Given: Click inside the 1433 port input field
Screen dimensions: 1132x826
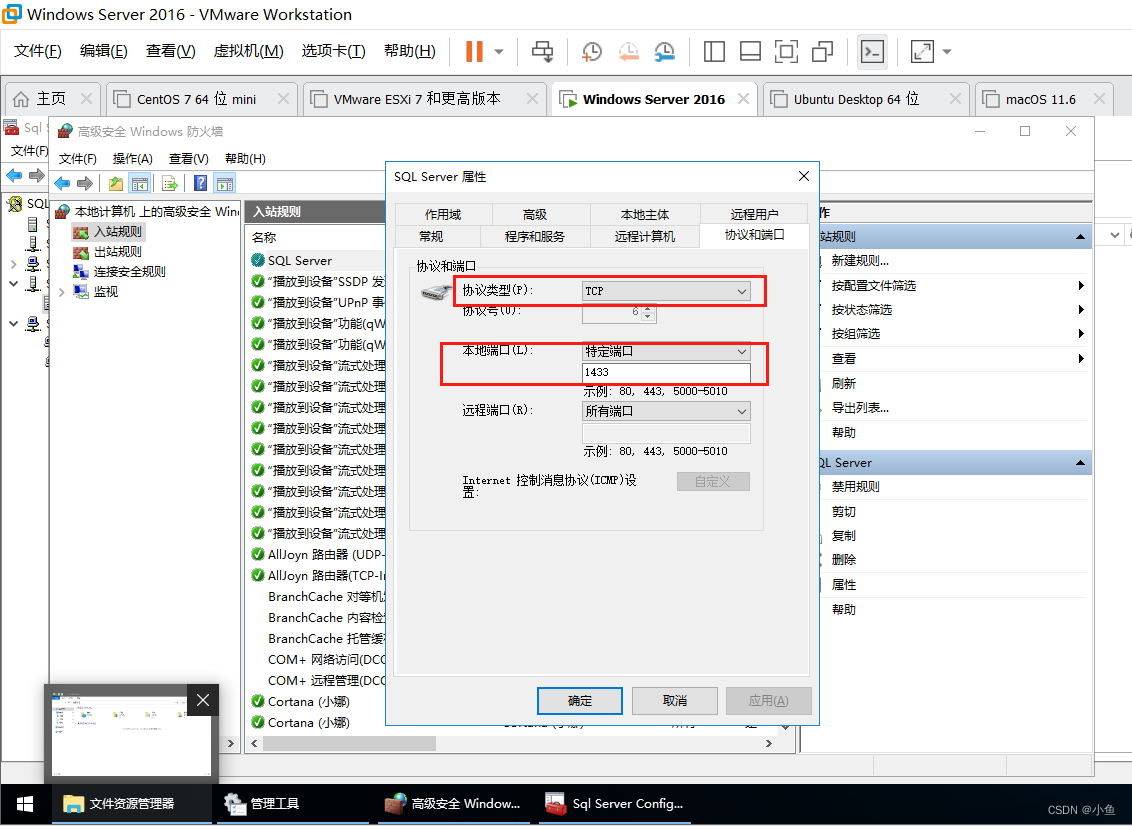Looking at the screenshot, I should pos(666,372).
